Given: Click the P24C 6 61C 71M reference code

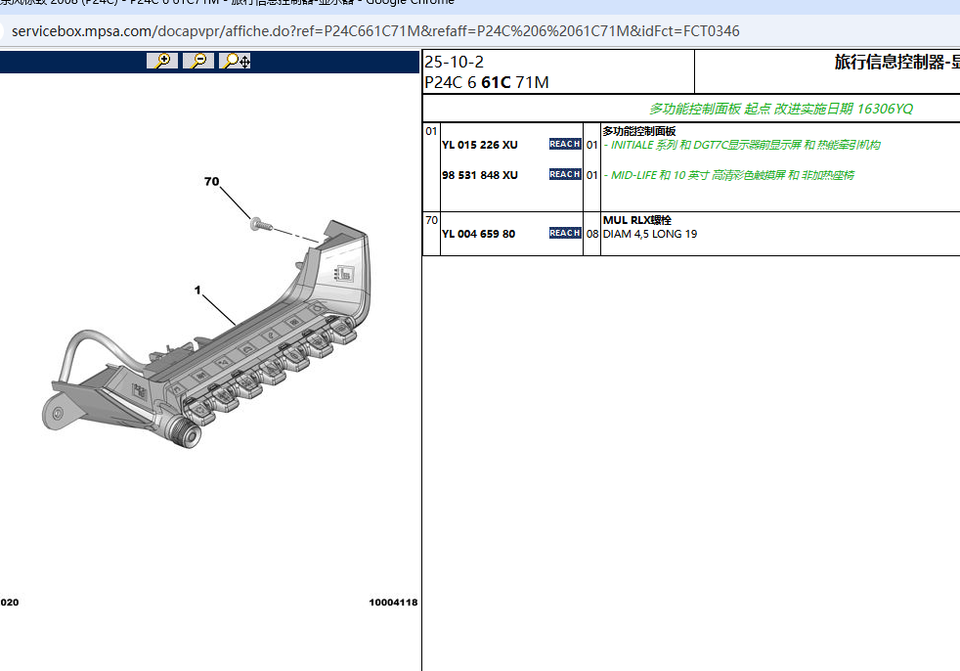Looking at the screenshot, I should tap(486, 82).
